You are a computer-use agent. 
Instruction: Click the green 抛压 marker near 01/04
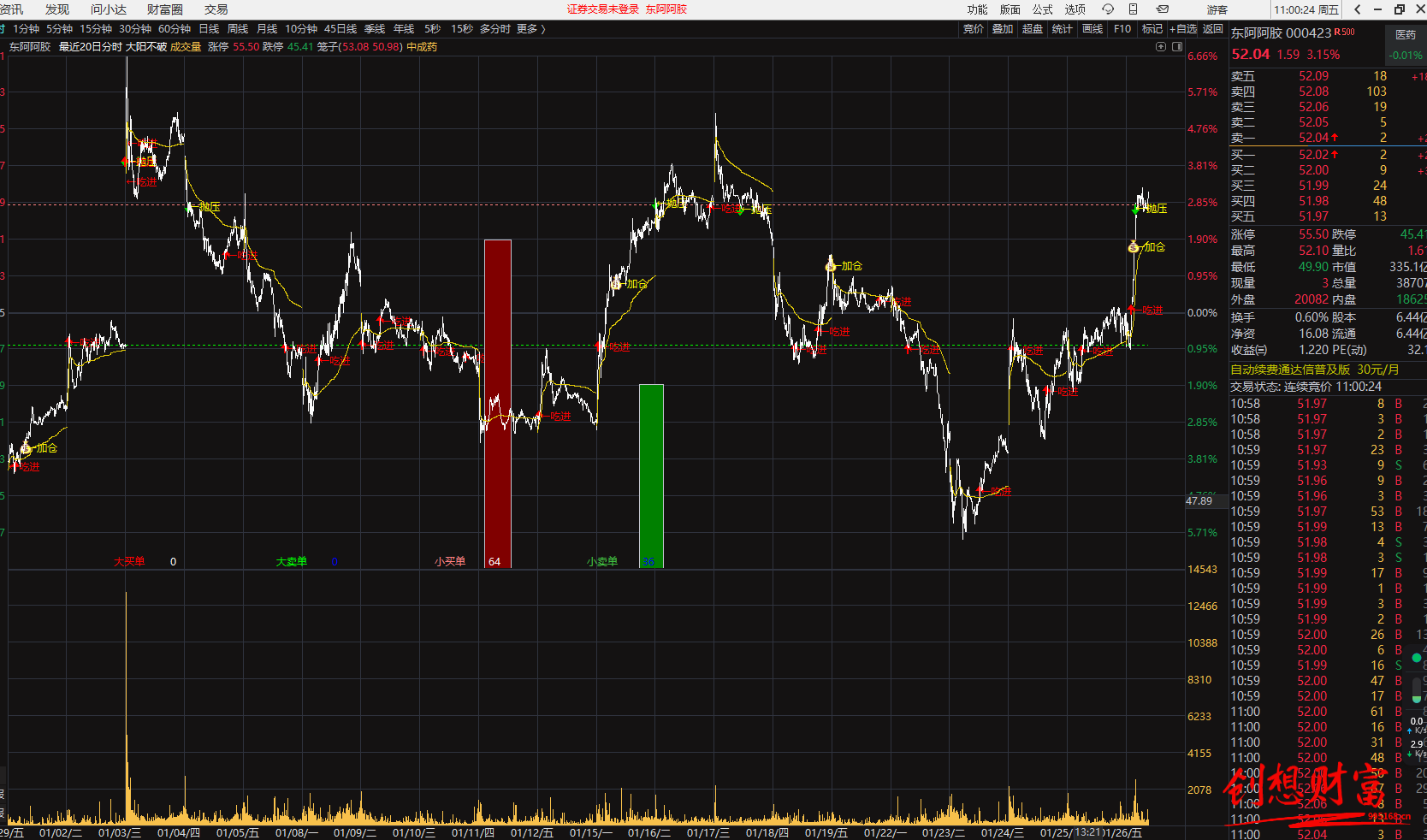coord(189,207)
